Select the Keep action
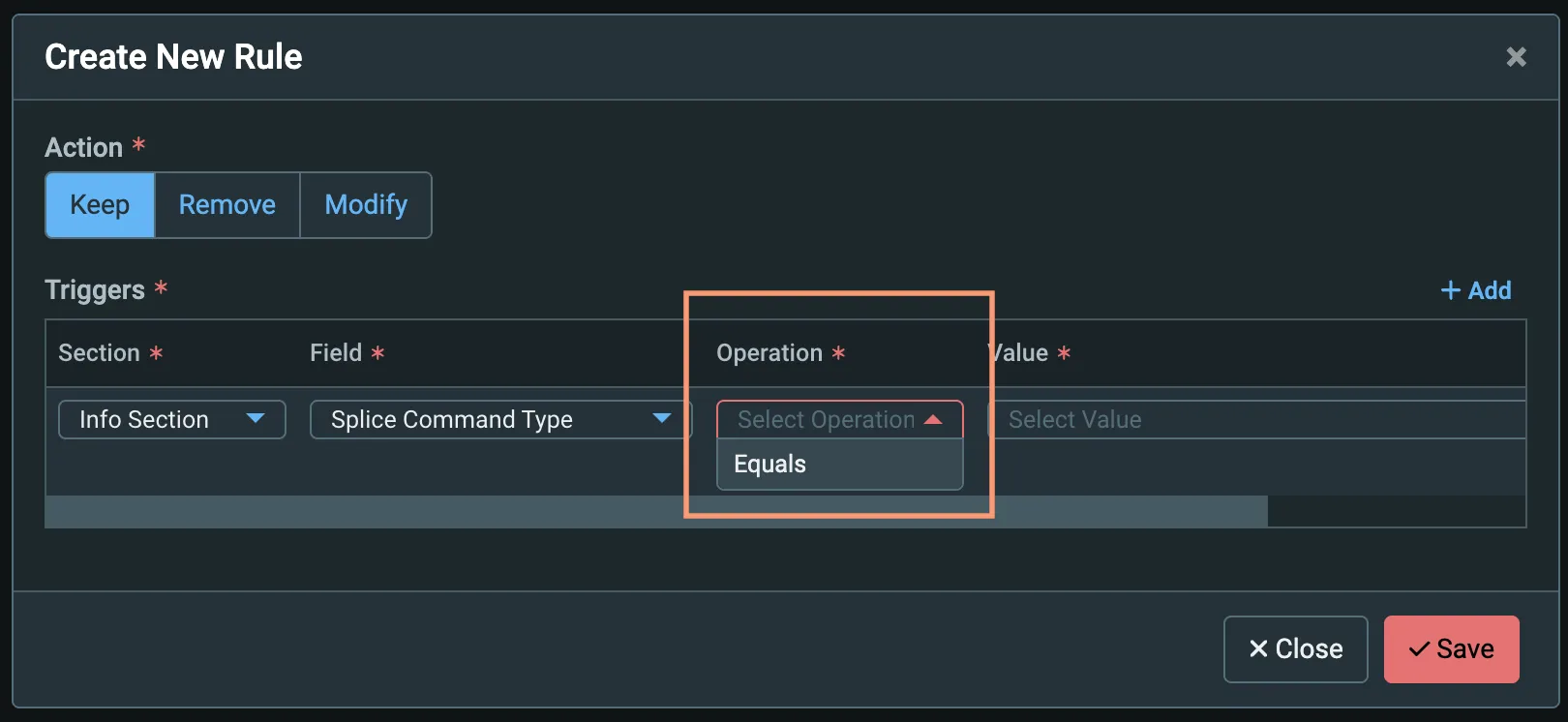Viewport: 1568px width, 722px height. pos(100,205)
